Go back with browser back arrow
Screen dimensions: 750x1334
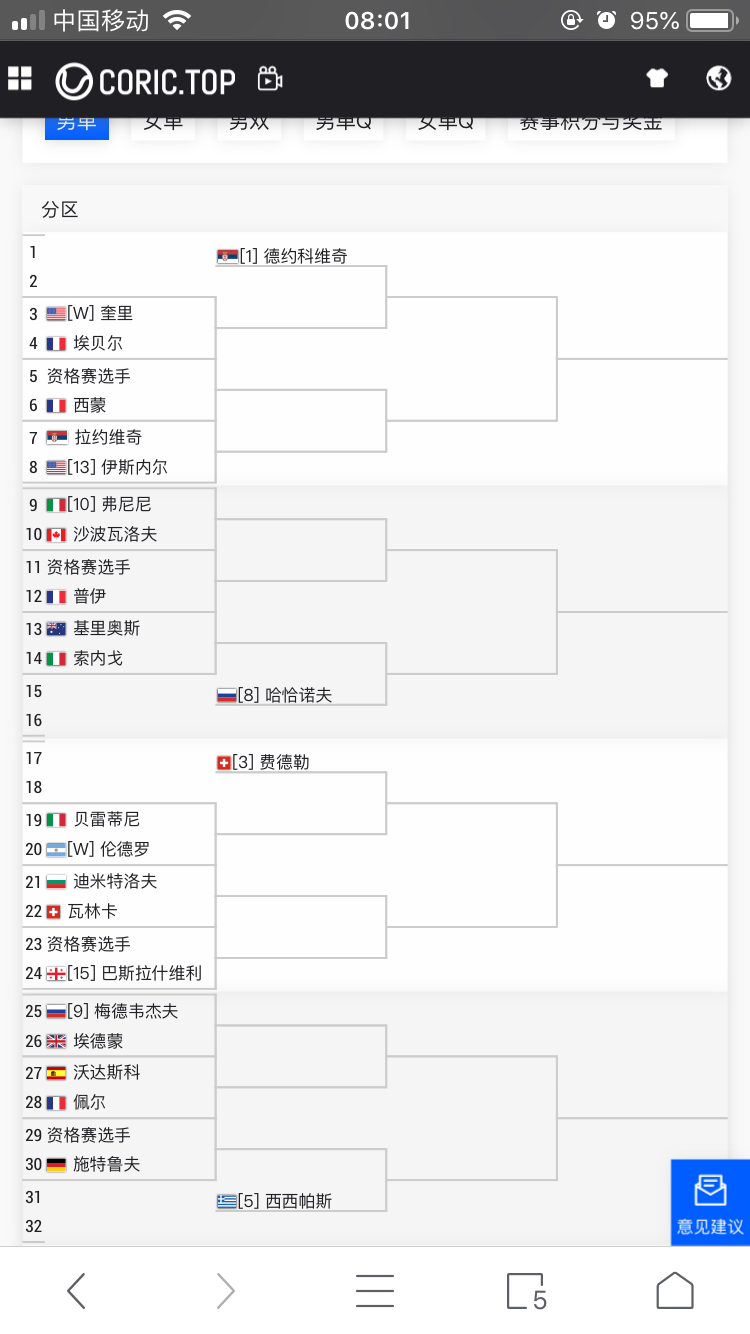pyautogui.click(x=76, y=1291)
